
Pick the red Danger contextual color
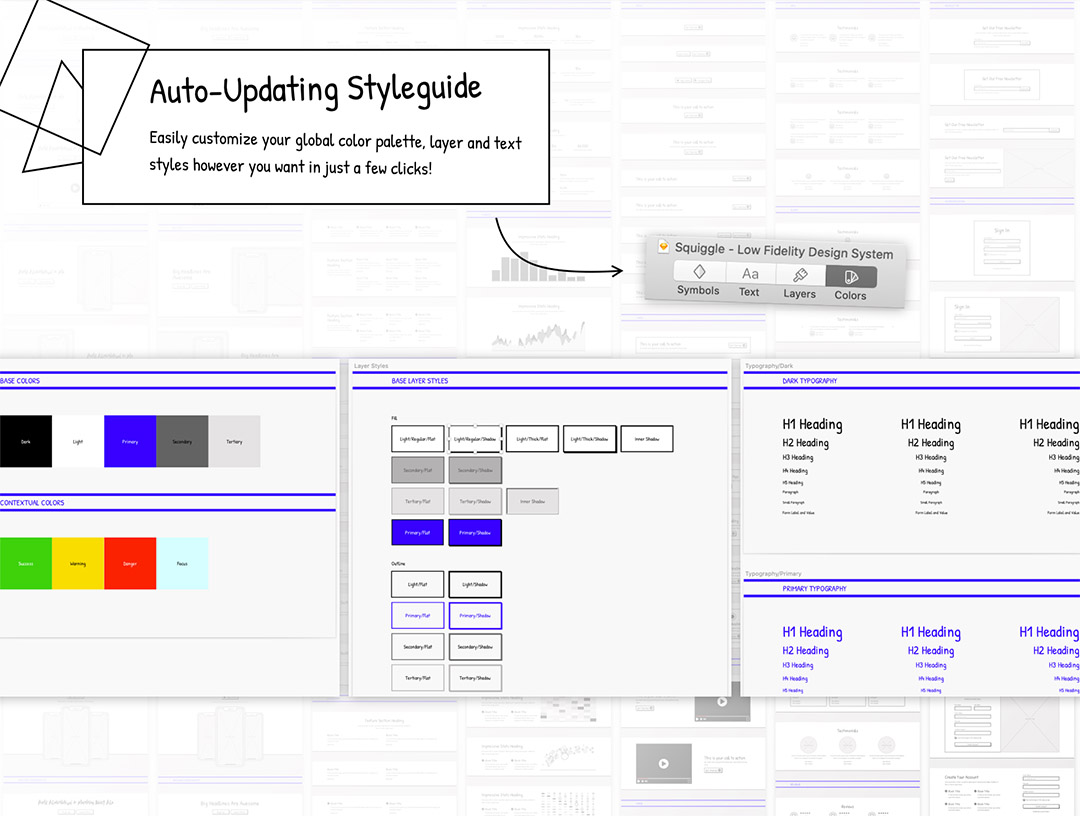click(130, 563)
